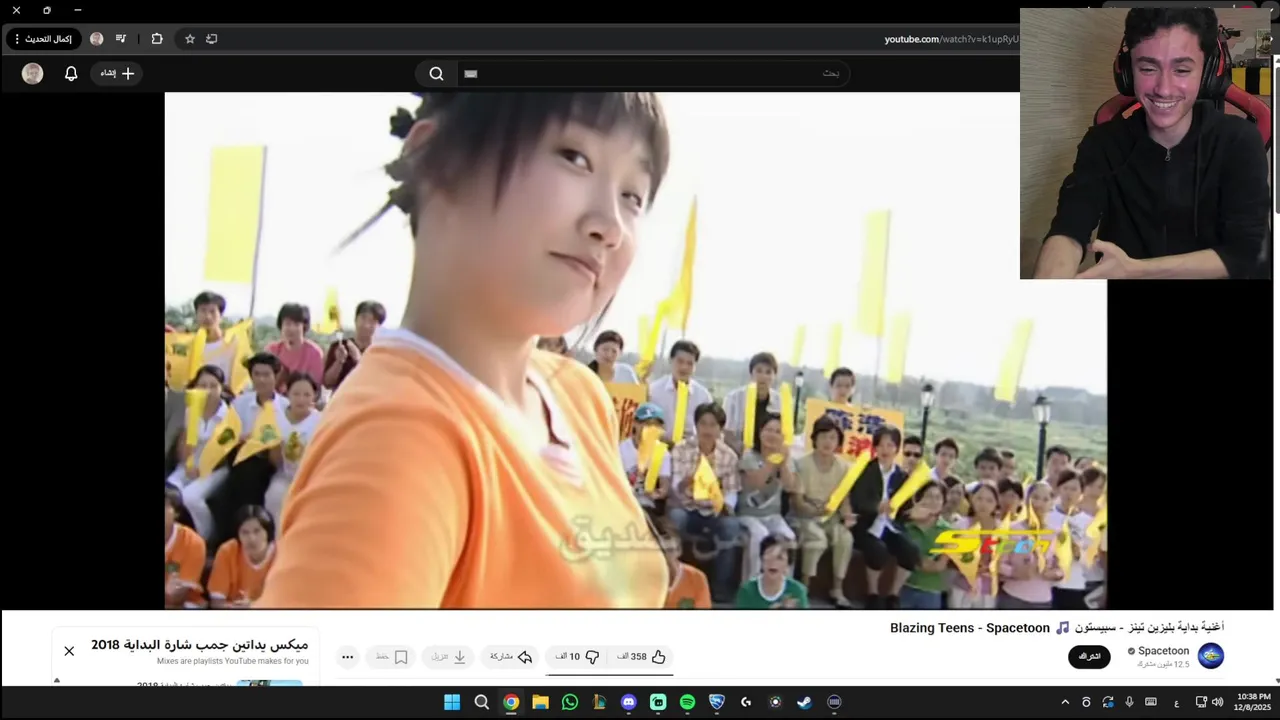
Task: Click the install/cast icon in address bar
Action: click(211, 39)
